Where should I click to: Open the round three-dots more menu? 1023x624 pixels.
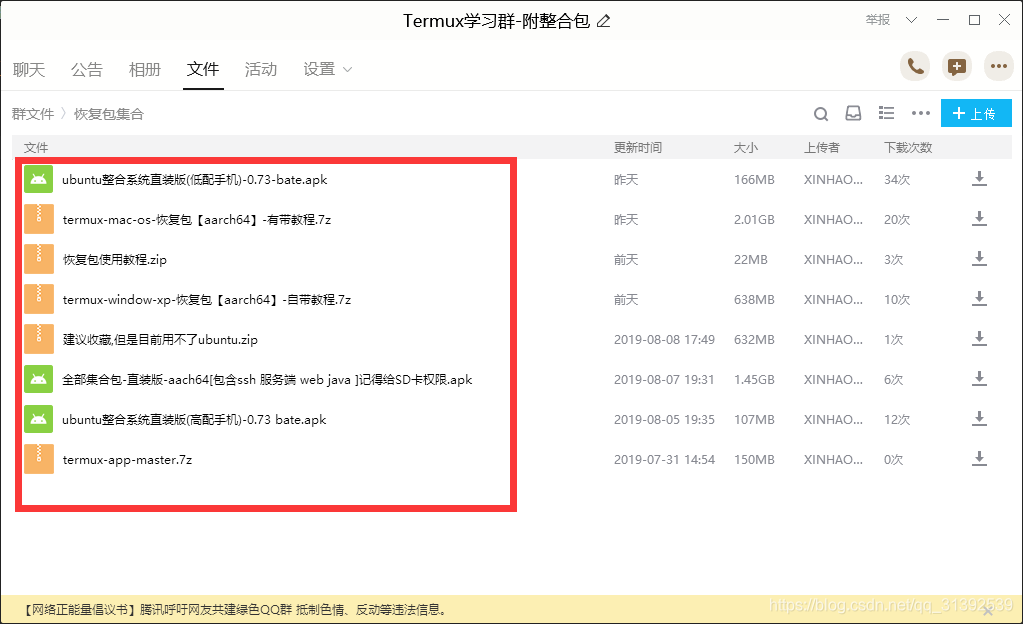998,67
